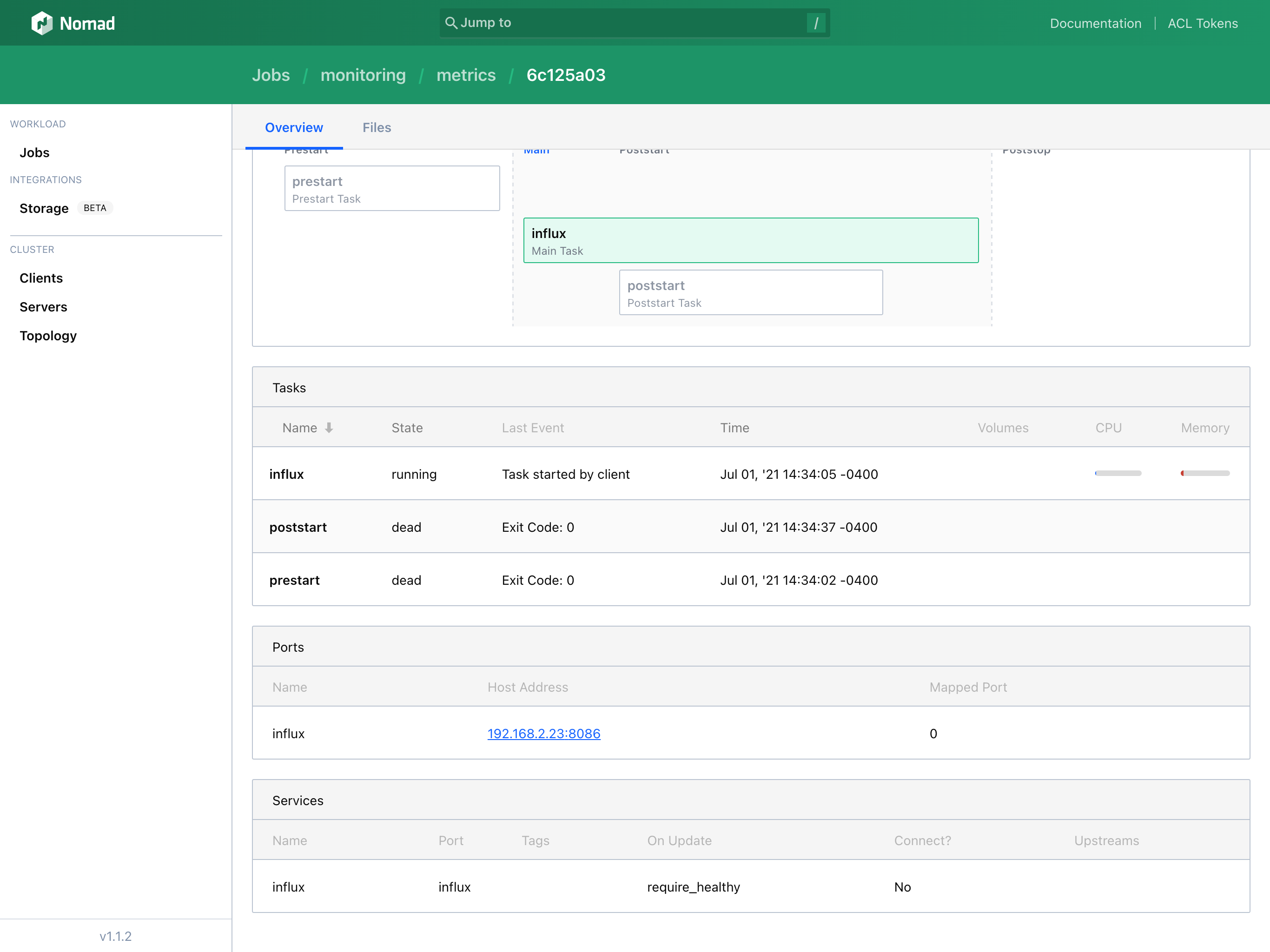Toggle the poststart dead task row

coord(751,526)
